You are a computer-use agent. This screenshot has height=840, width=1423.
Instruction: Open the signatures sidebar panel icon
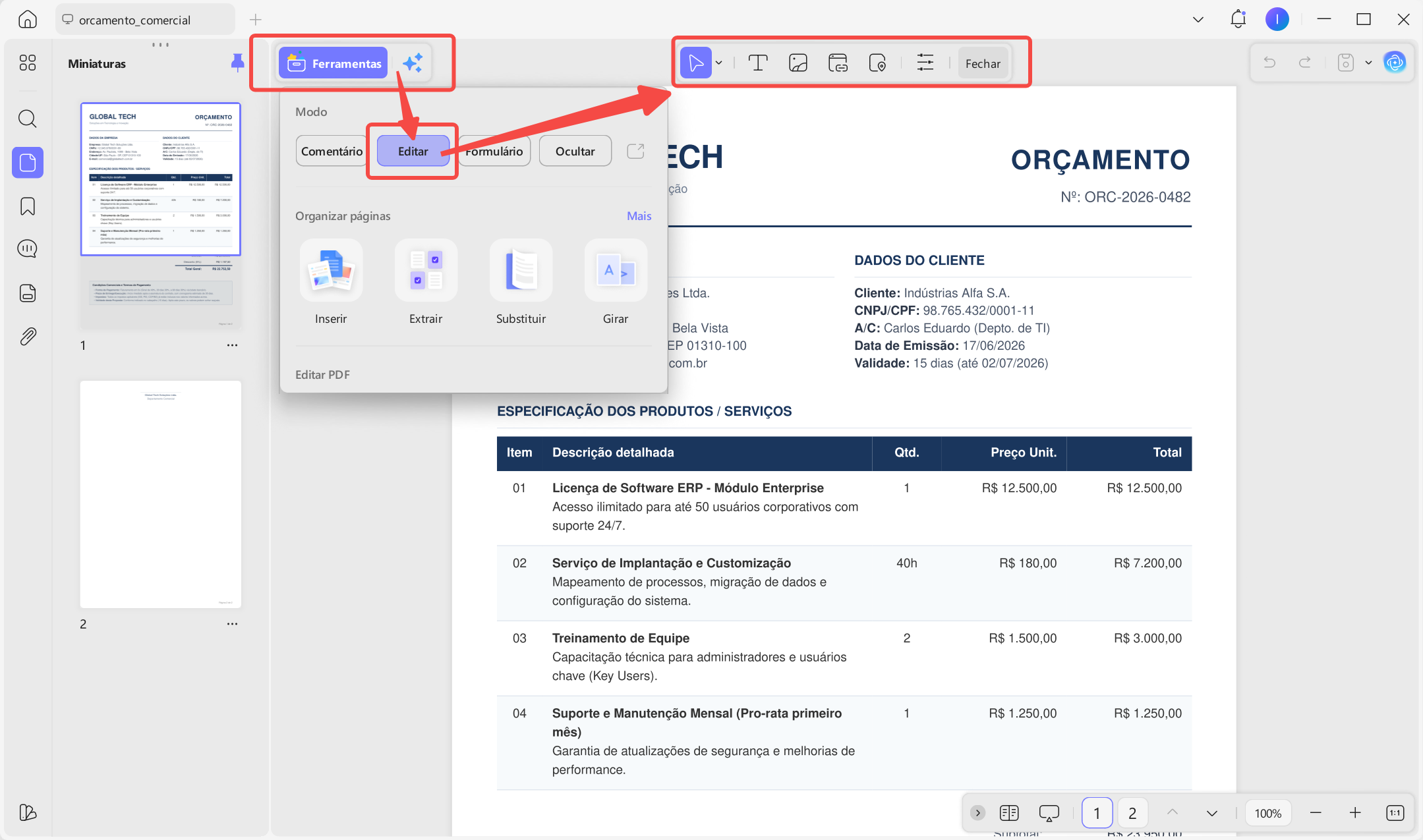coord(27,293)
